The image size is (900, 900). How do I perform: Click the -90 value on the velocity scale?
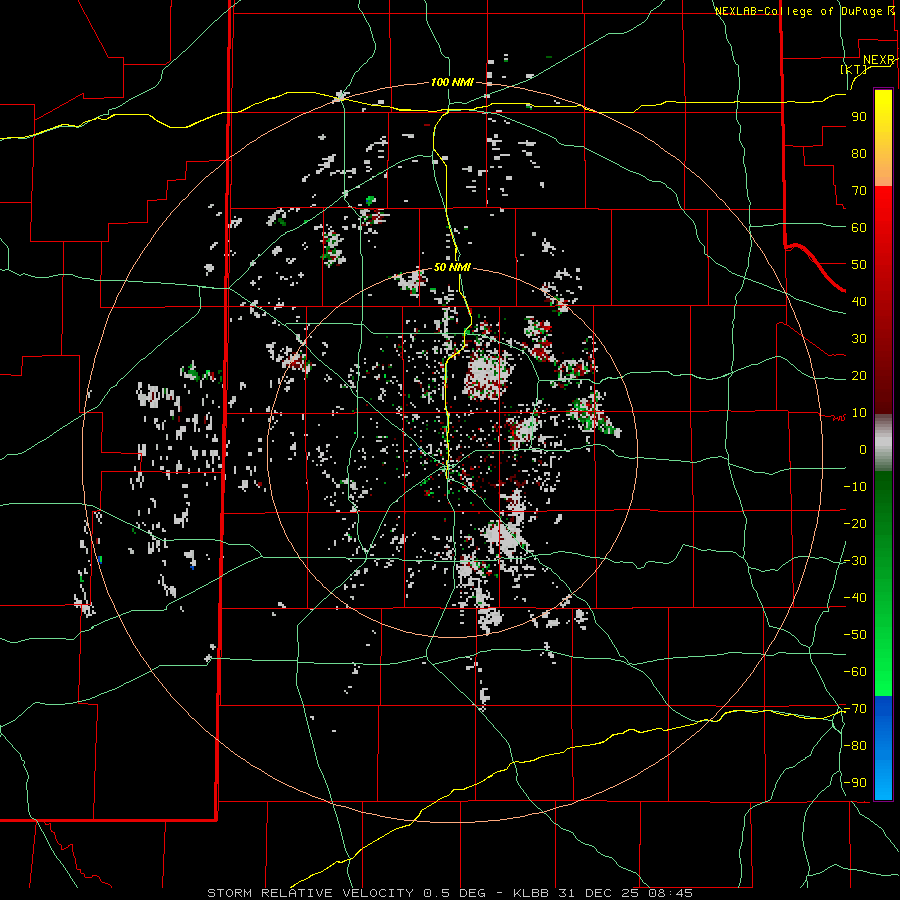point(855,783)
